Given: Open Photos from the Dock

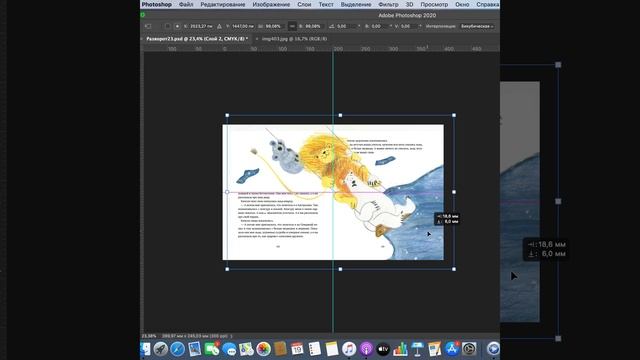Looking at the screenshot, I should [263, 349].
